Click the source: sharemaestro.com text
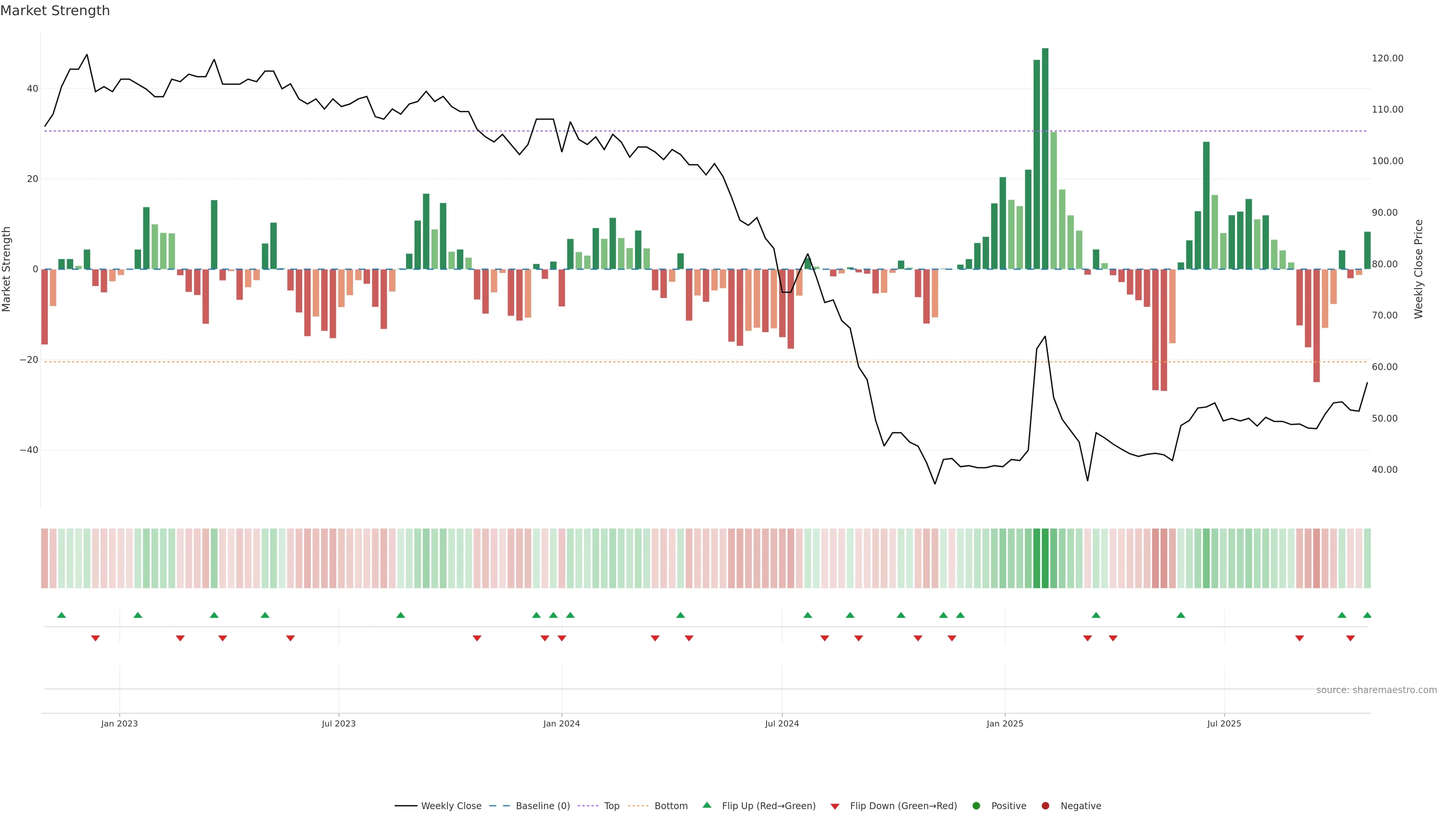The image size is (1456, 819). (1376, 690)
